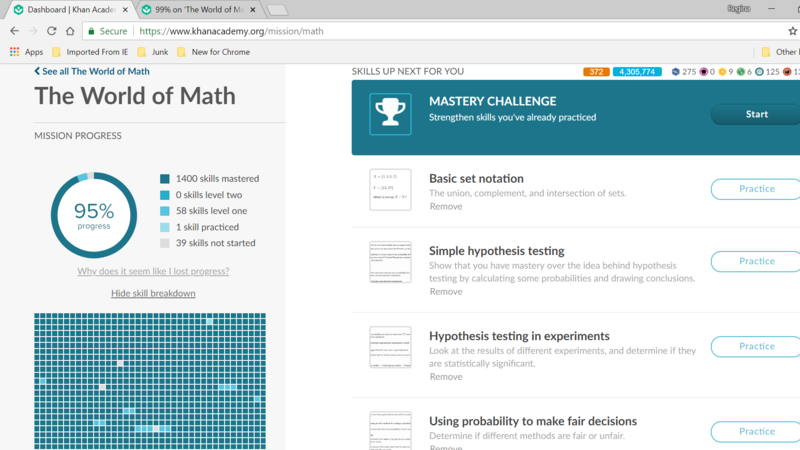
Task: Click the browser home icon
Action: (x=70, y=31)
